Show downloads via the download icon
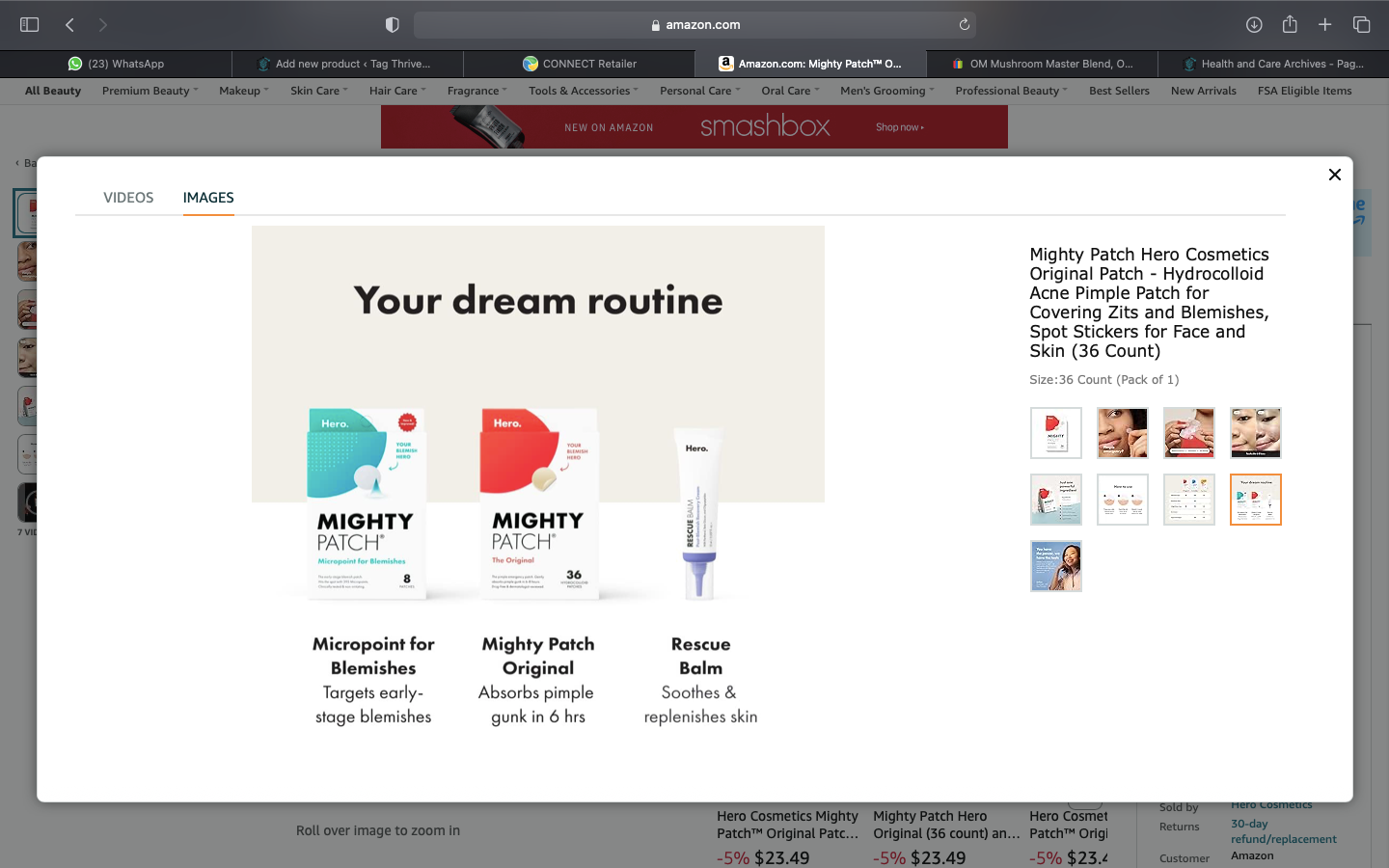Viewport: 1389px width, 868px height. [1254, 24]
